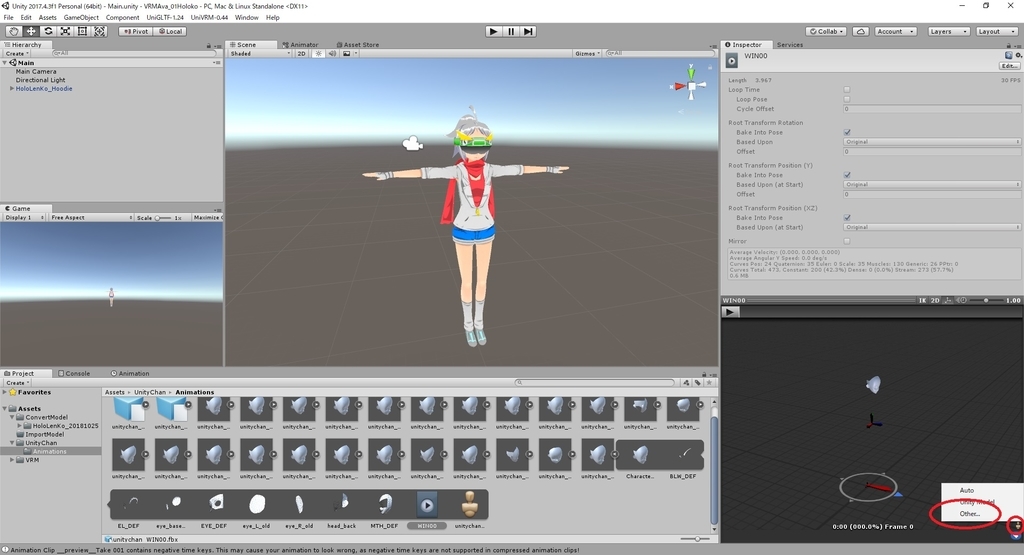The height and width of the screenshot is (555, 1024).
Task: Pause the editor playback
Action: point(511,31)
